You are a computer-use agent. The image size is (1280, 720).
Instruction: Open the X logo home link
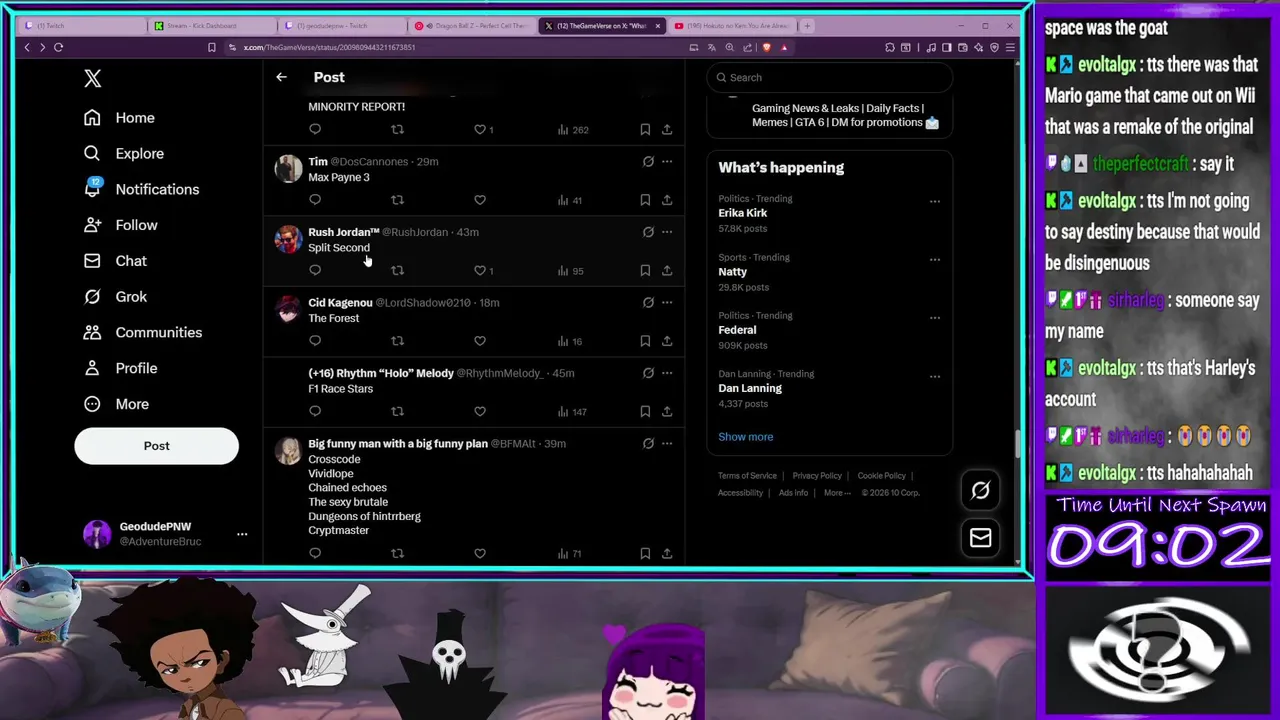pyautogui.click(x=93, y=79)
